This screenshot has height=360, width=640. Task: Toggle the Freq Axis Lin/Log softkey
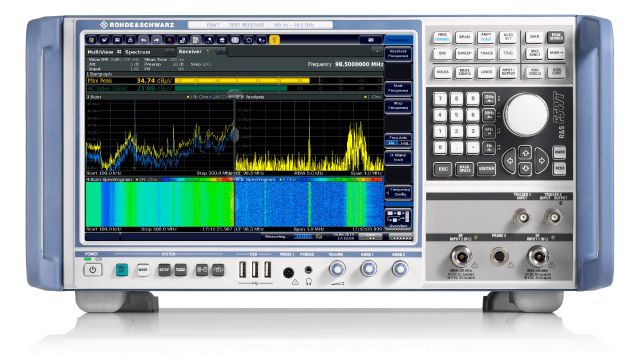398,140
